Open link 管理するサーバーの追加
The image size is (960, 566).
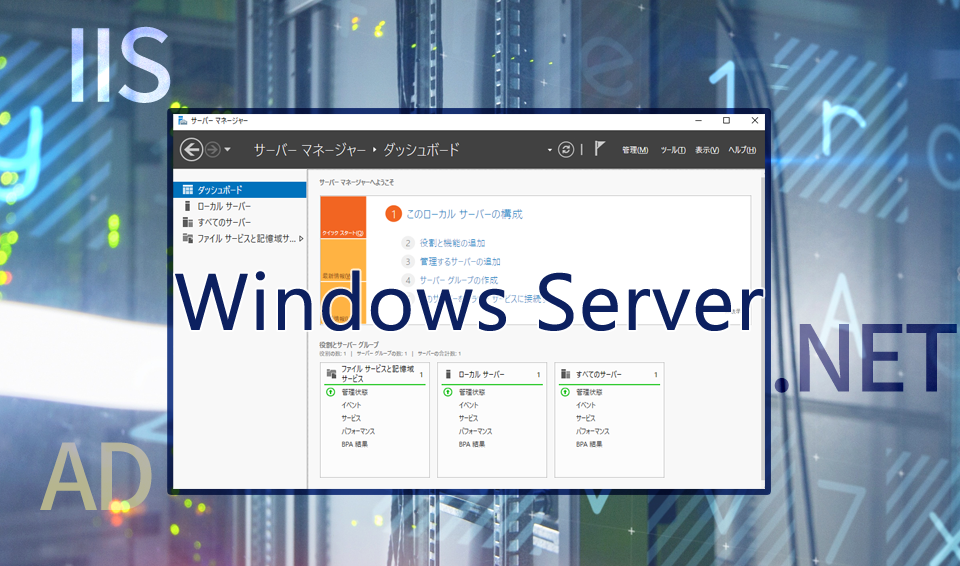460,262
